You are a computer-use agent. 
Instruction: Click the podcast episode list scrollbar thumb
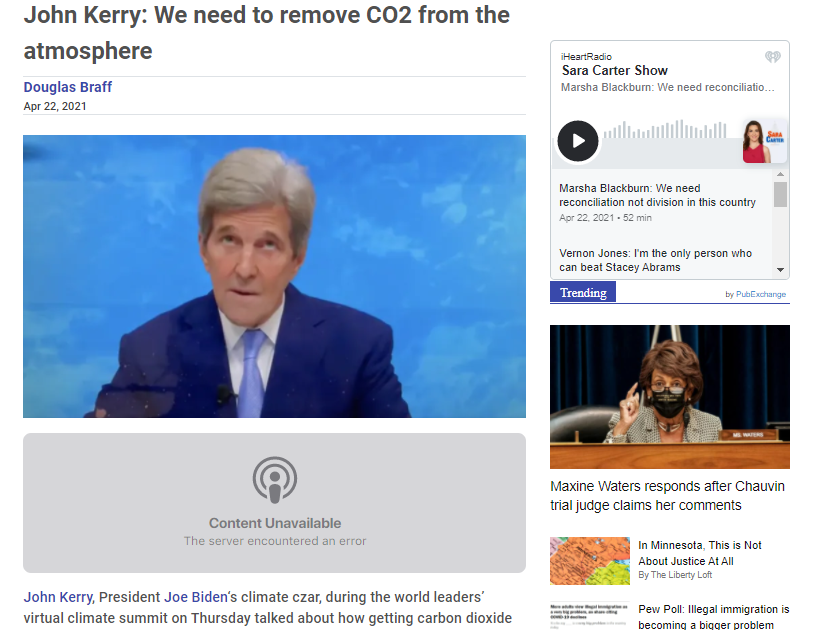pyautogui.click(x=780, y=194)
